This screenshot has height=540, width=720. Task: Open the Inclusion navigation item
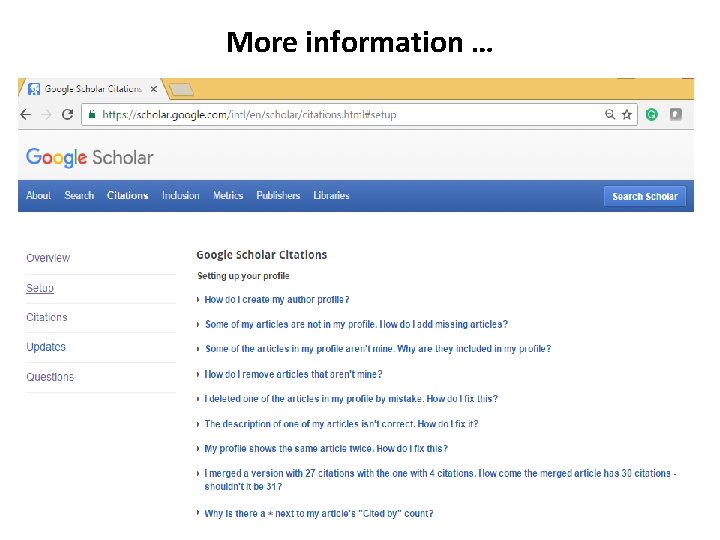180,196
